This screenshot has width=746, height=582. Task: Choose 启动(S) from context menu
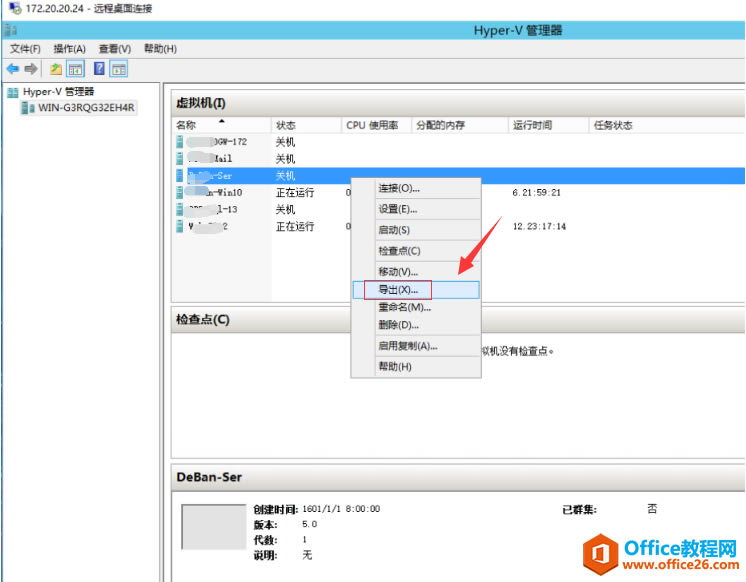pyautogui.click(x=416, y=230)
